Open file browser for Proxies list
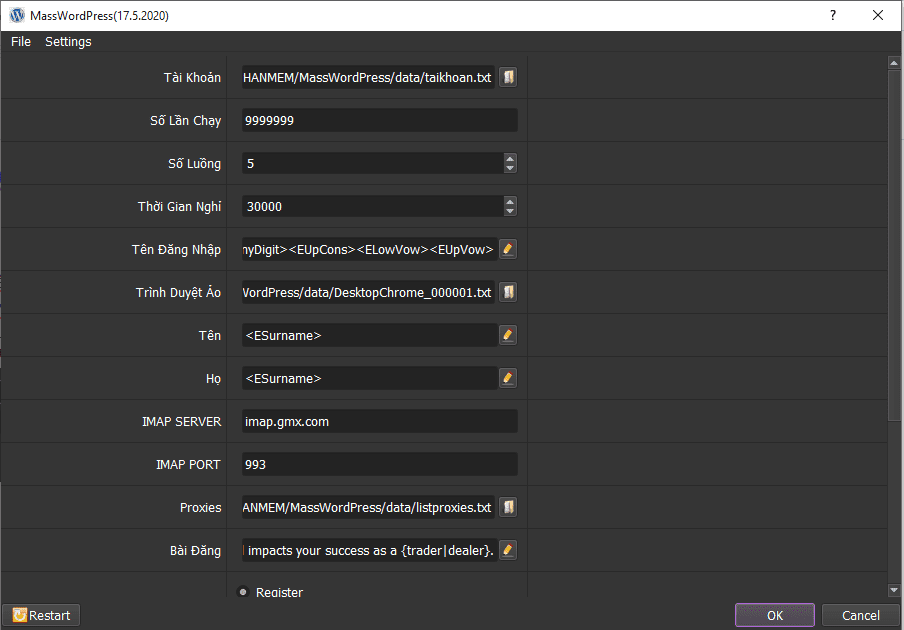This screenshot has width=904, height=630. 508,507
